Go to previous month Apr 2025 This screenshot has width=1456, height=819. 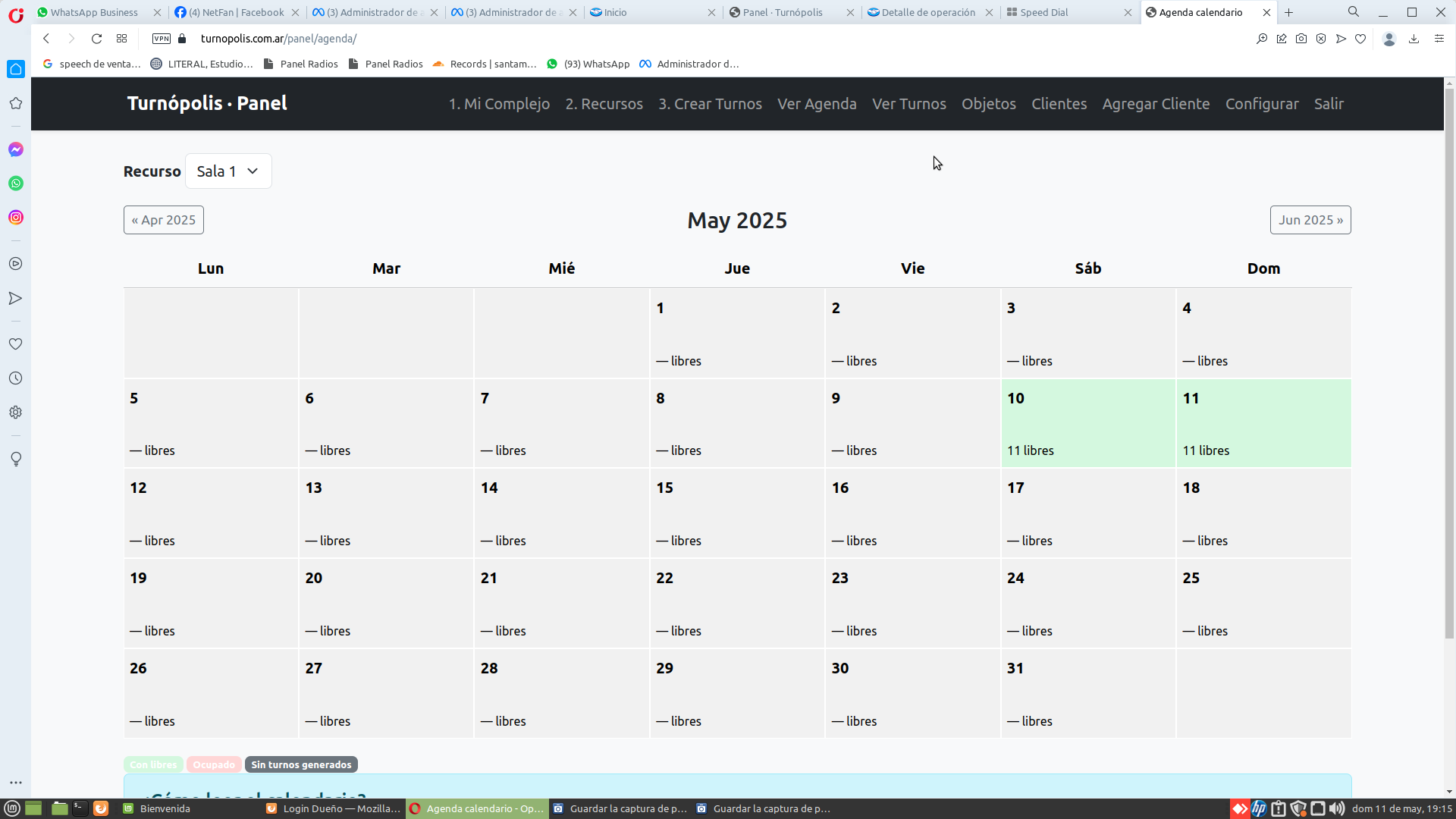click(x=164, y=220)
